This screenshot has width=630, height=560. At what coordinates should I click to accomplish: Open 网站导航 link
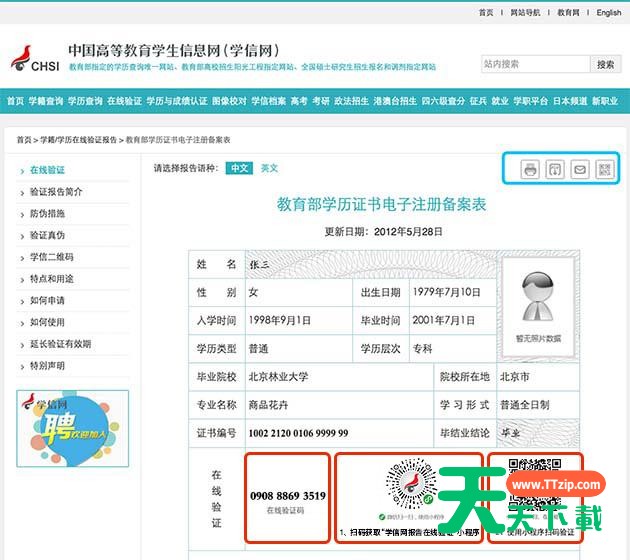525,12
